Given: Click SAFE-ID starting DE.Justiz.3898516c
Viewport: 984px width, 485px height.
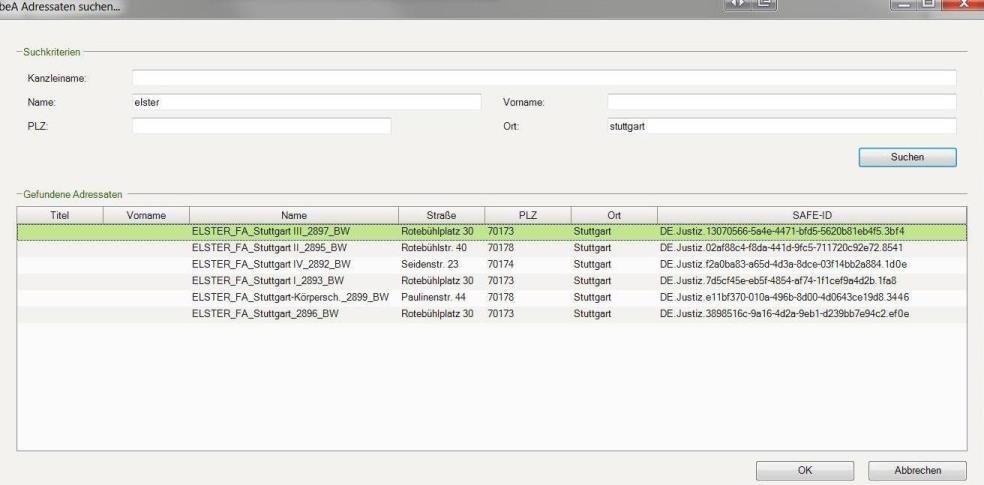Looking at the screenshot, I should (x=784, y=313).
